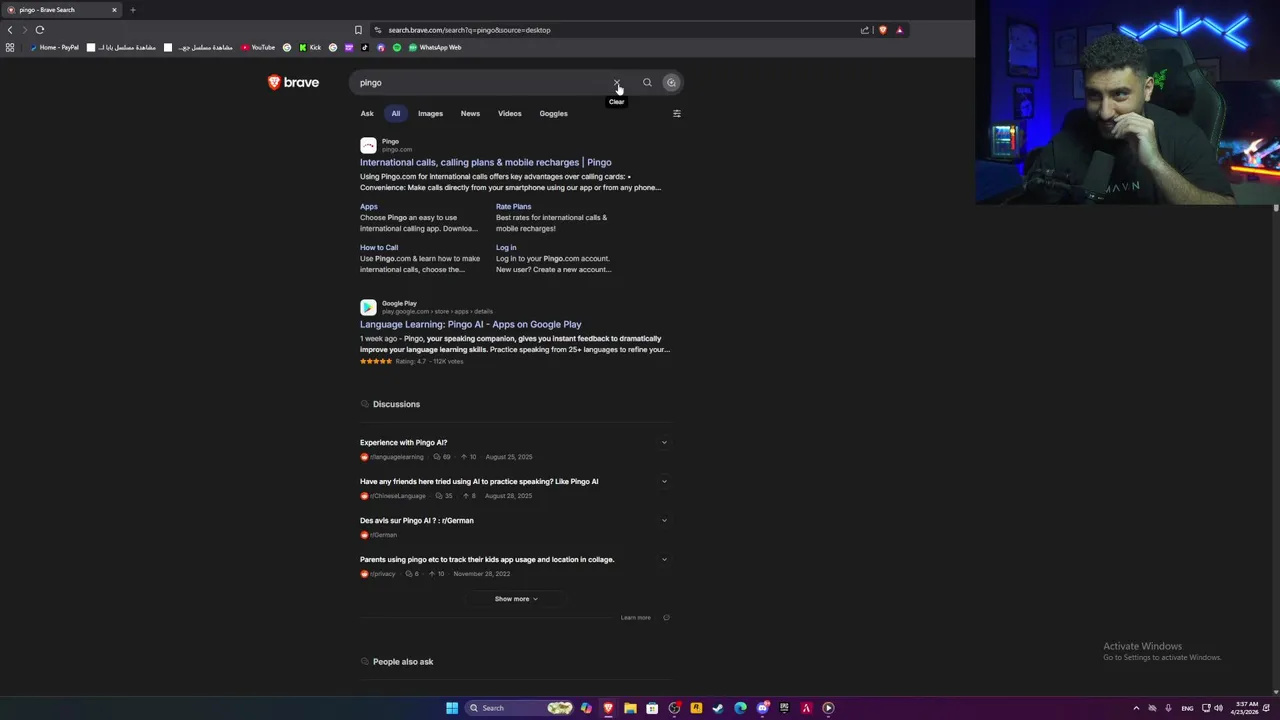This screenshot has width=1280, height=720.
Task: Open a new browser tab with plus
Action: [132, 10]
